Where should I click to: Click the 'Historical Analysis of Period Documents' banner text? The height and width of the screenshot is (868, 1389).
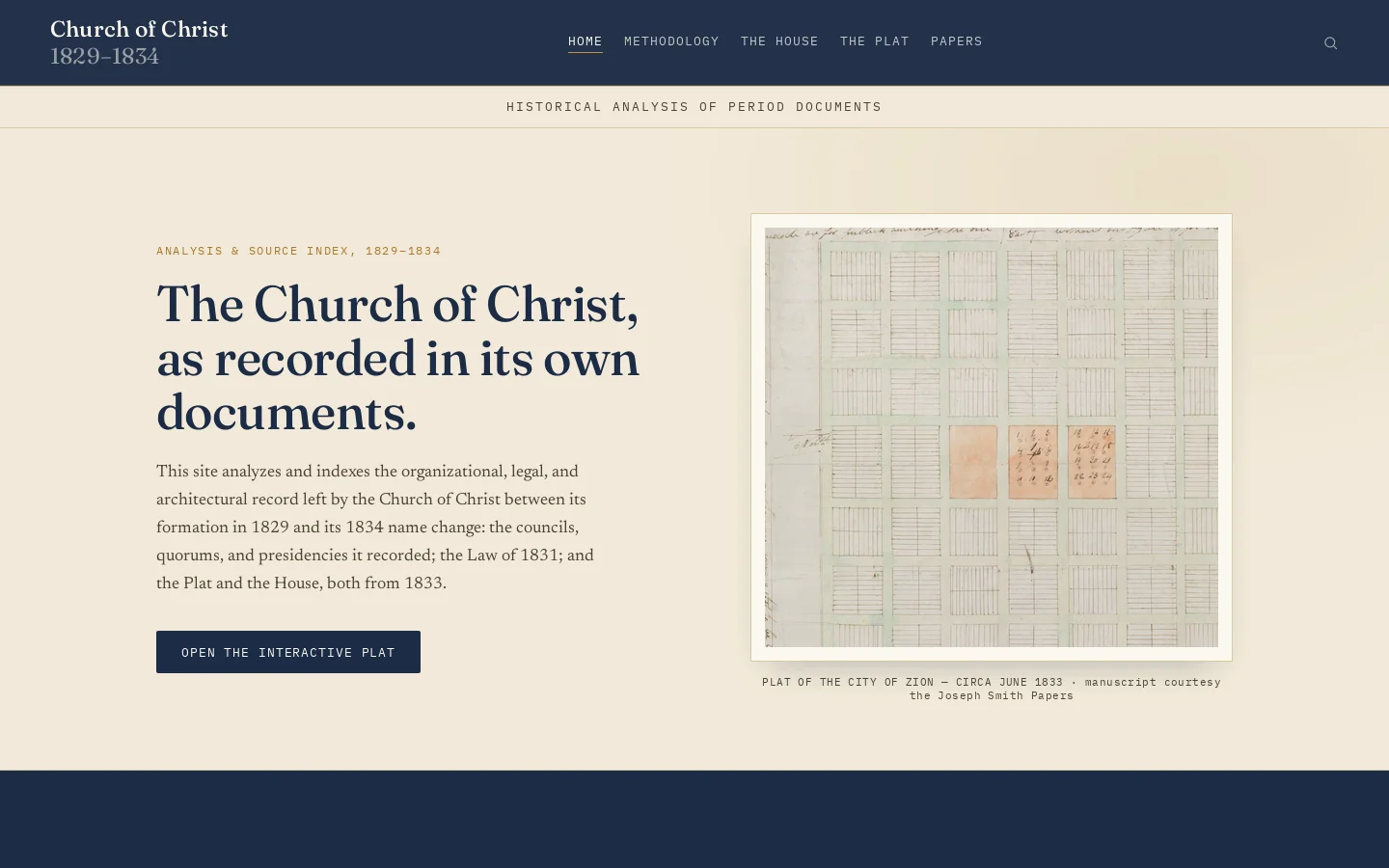(x=694, y=107)
